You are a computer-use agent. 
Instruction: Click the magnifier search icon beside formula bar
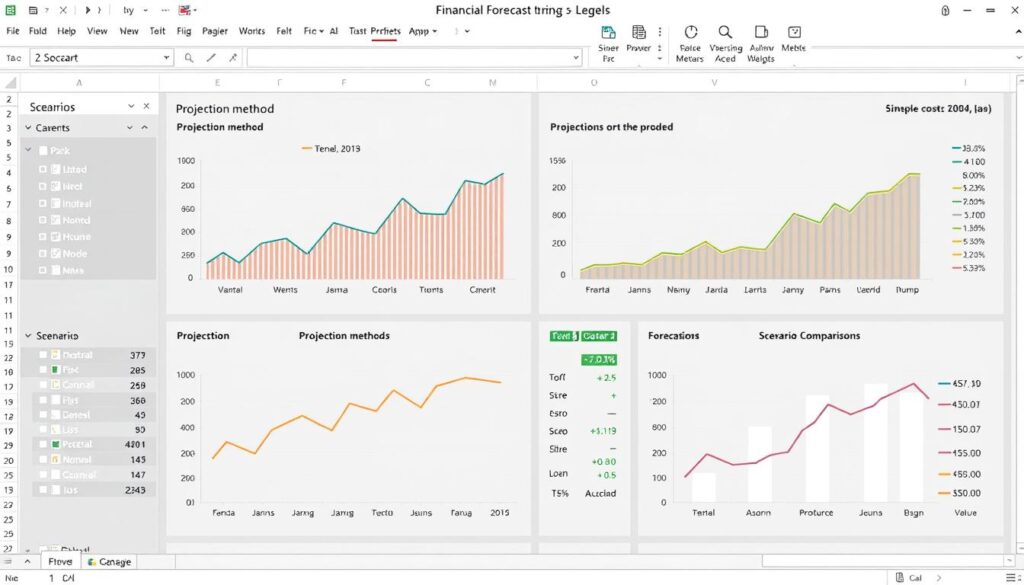189,58
